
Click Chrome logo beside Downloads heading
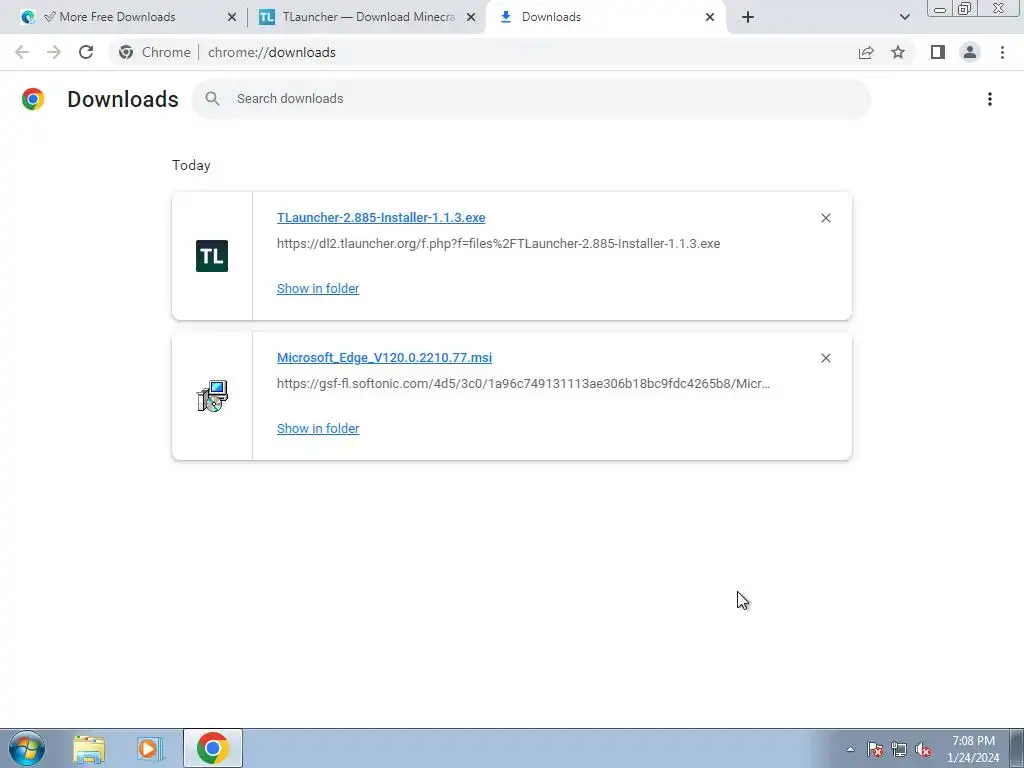pyautogui.click(x=33, y=99)
